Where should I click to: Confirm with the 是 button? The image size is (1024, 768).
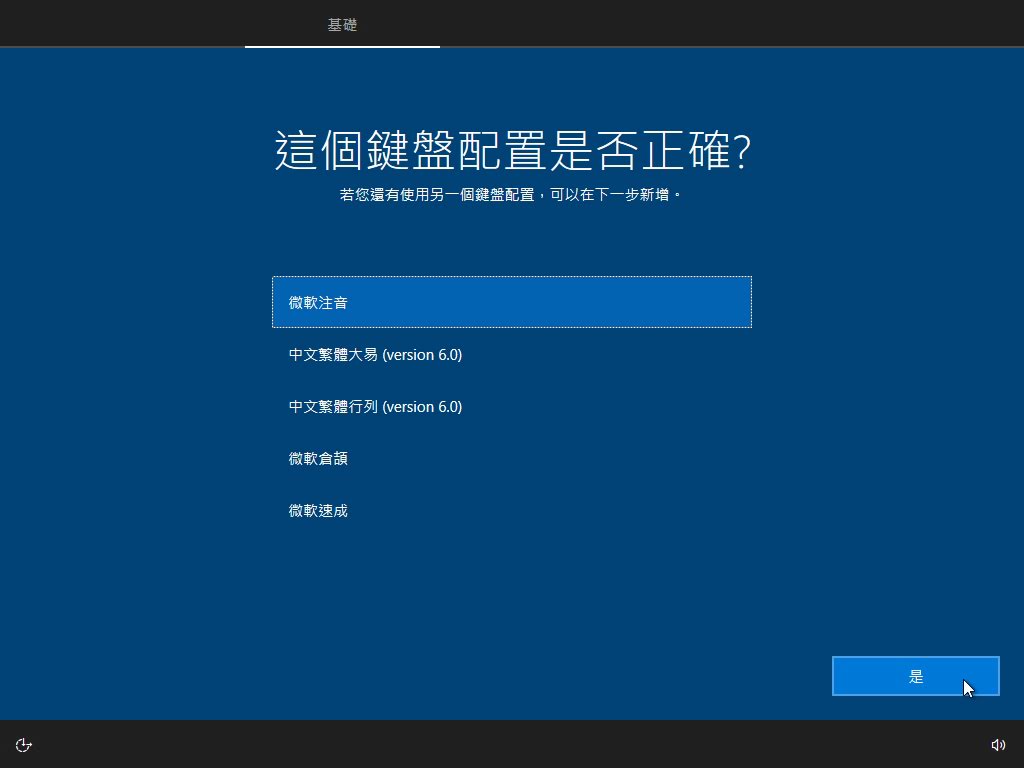916,676
